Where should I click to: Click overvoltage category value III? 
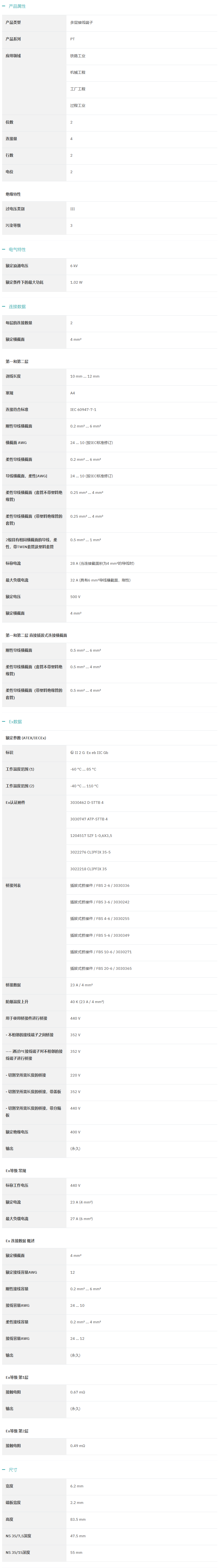73,209
